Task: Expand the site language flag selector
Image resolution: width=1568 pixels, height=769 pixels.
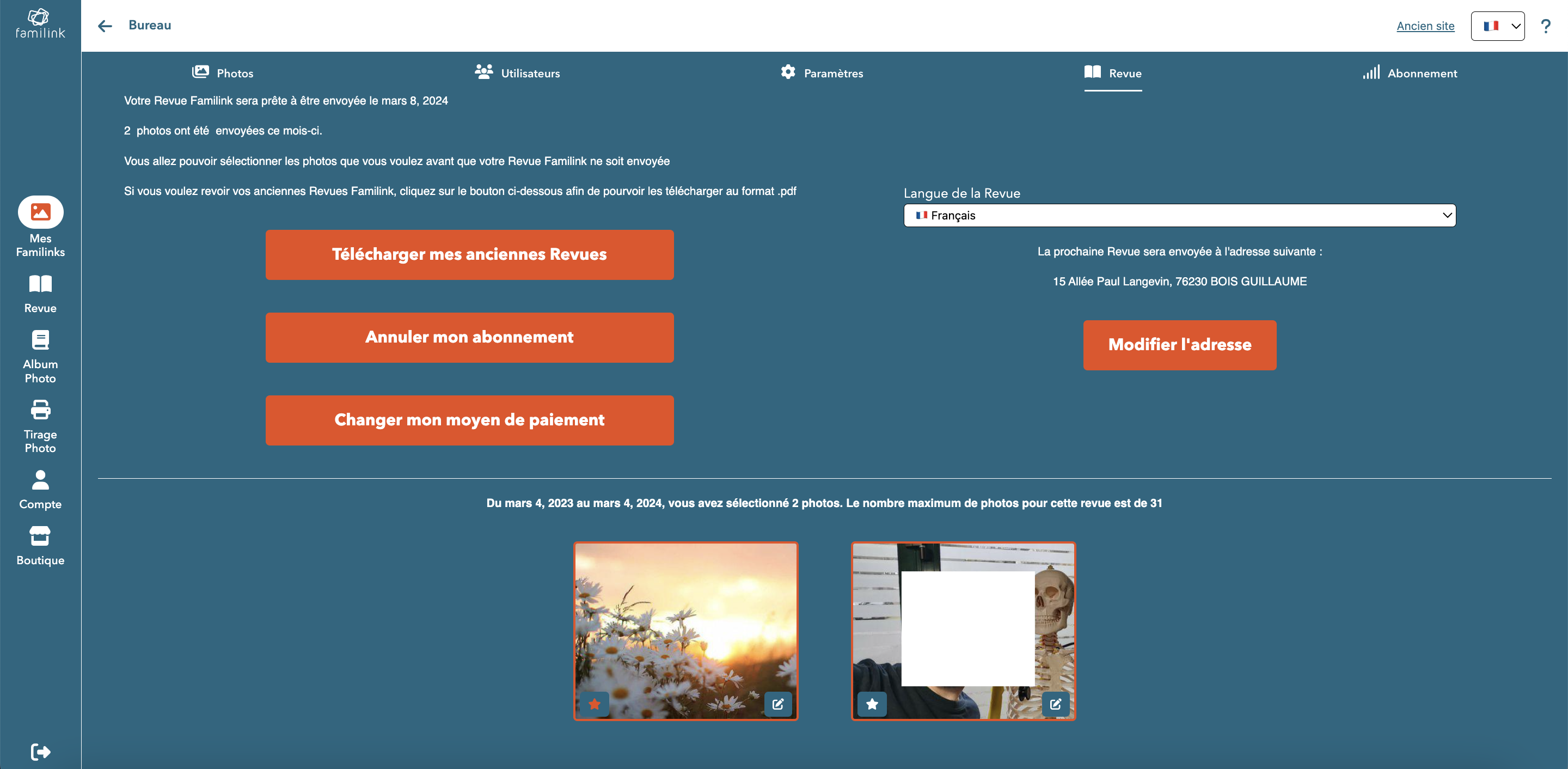Action: click(1497, 26)
